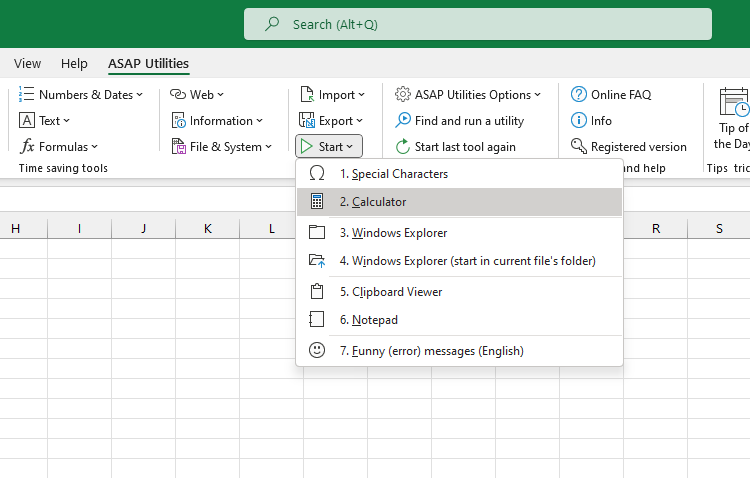Expand the Text dropdown arrow
This screenshot has height=478, width=750.
66,121
